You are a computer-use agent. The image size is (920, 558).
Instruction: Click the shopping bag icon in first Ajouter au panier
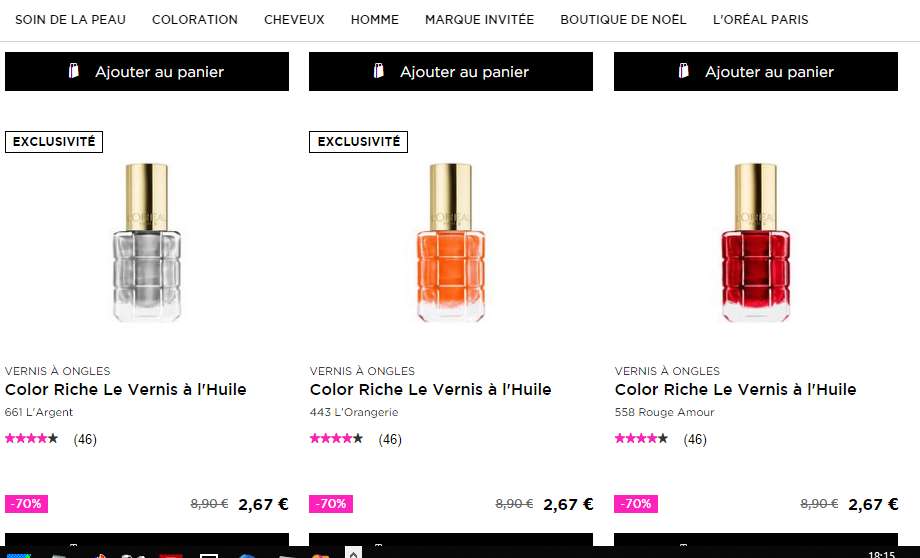pyautogui.click(x=74, y=71)
